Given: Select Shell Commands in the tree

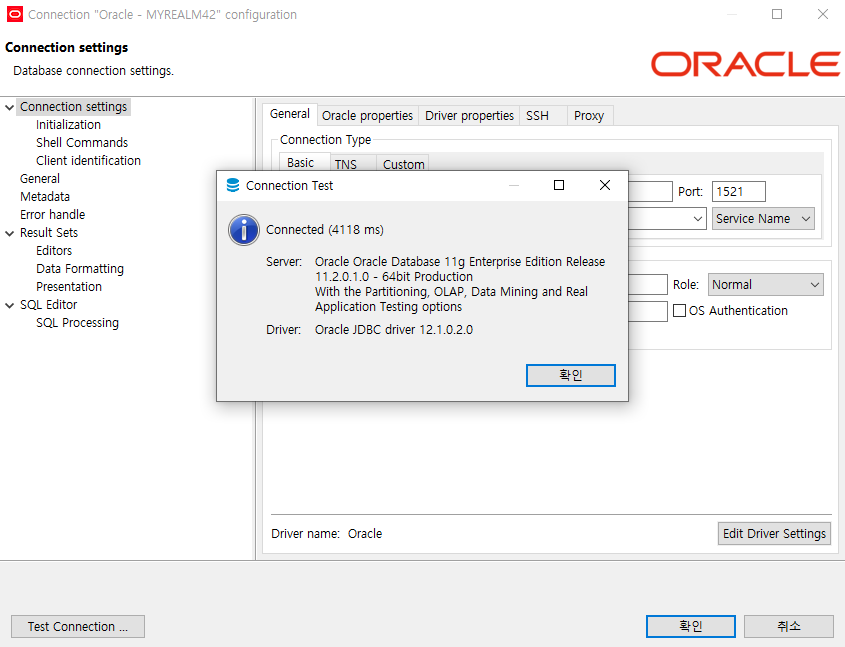Looking at the screenshot, I should [82, 143].
